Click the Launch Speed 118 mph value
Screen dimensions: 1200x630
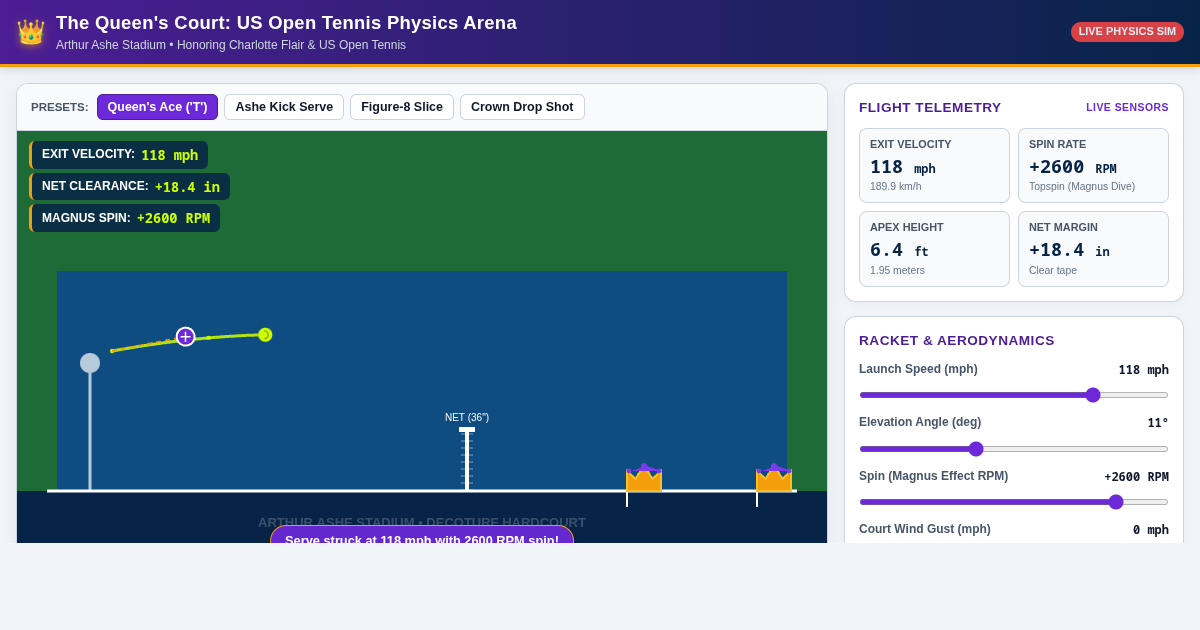tap(1143, 370)
